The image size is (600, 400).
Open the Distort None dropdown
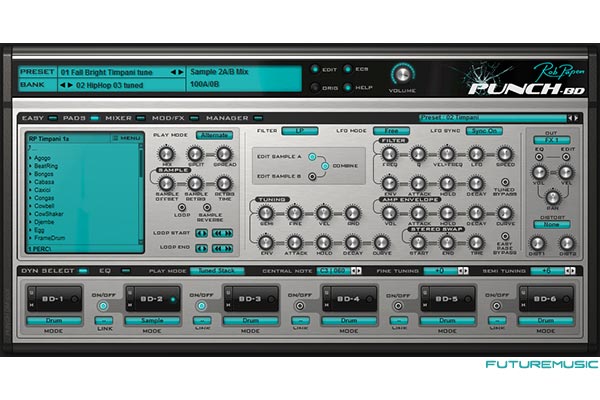(552, 225)
